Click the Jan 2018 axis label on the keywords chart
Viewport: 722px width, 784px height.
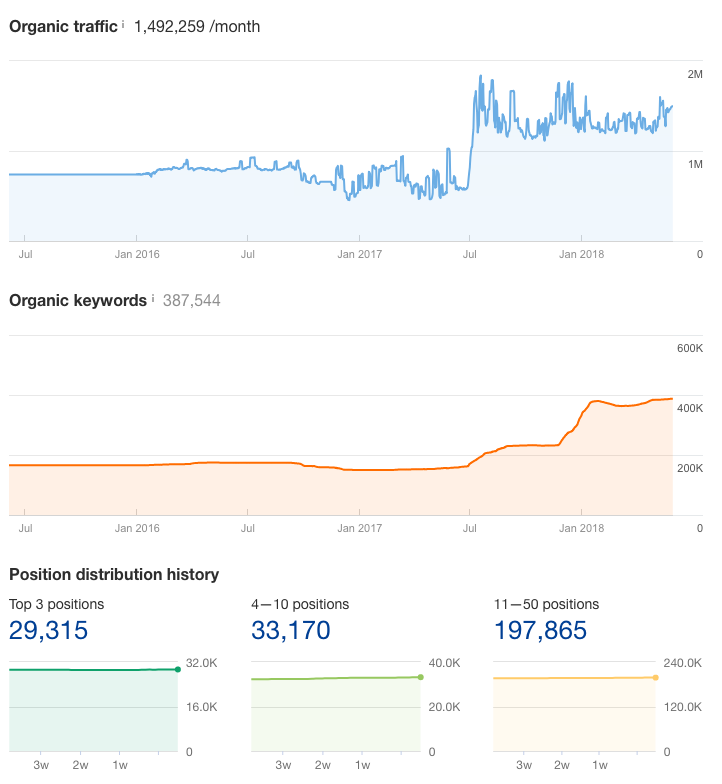tap(582, 528)
